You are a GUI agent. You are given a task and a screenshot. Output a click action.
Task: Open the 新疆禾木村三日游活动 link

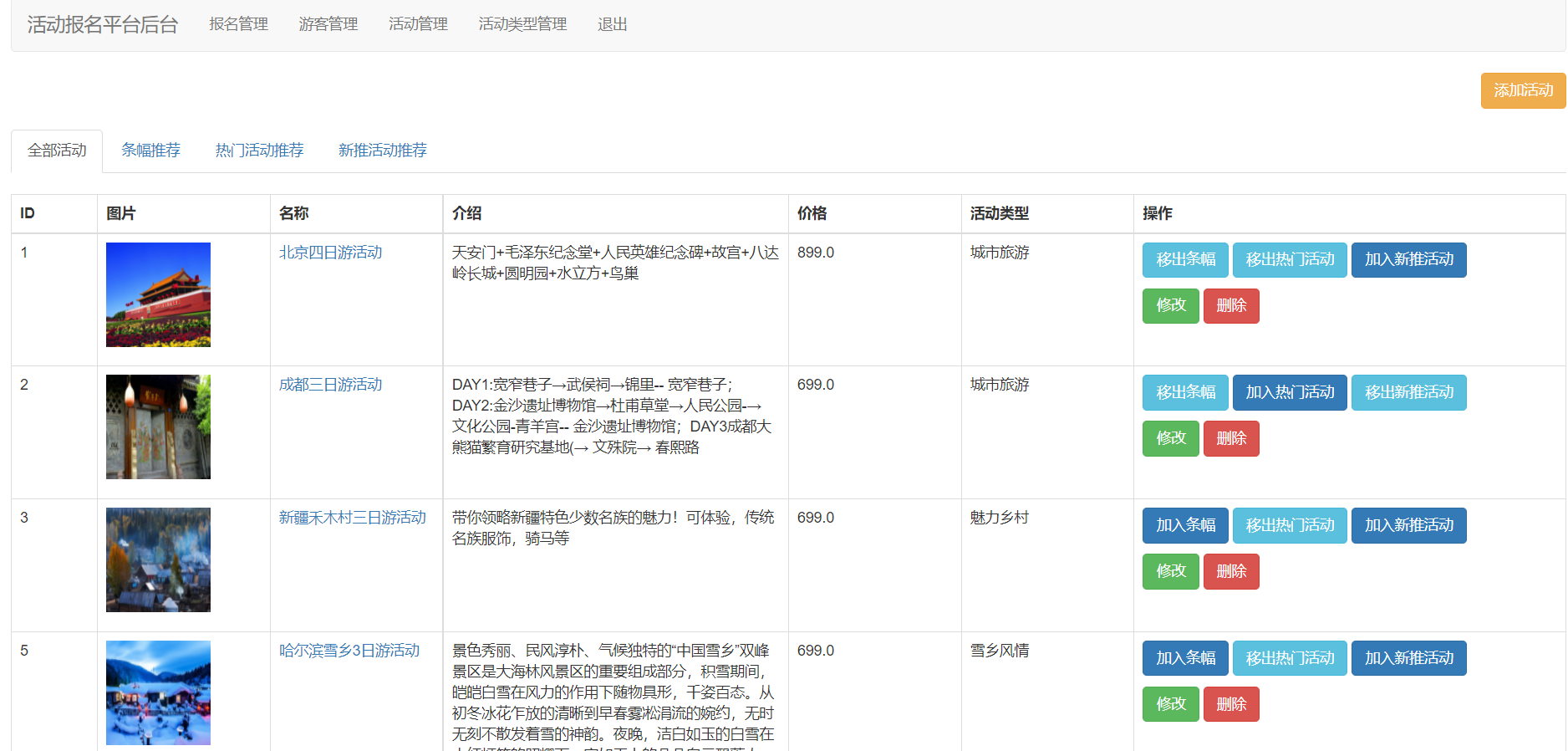[352, 518]
